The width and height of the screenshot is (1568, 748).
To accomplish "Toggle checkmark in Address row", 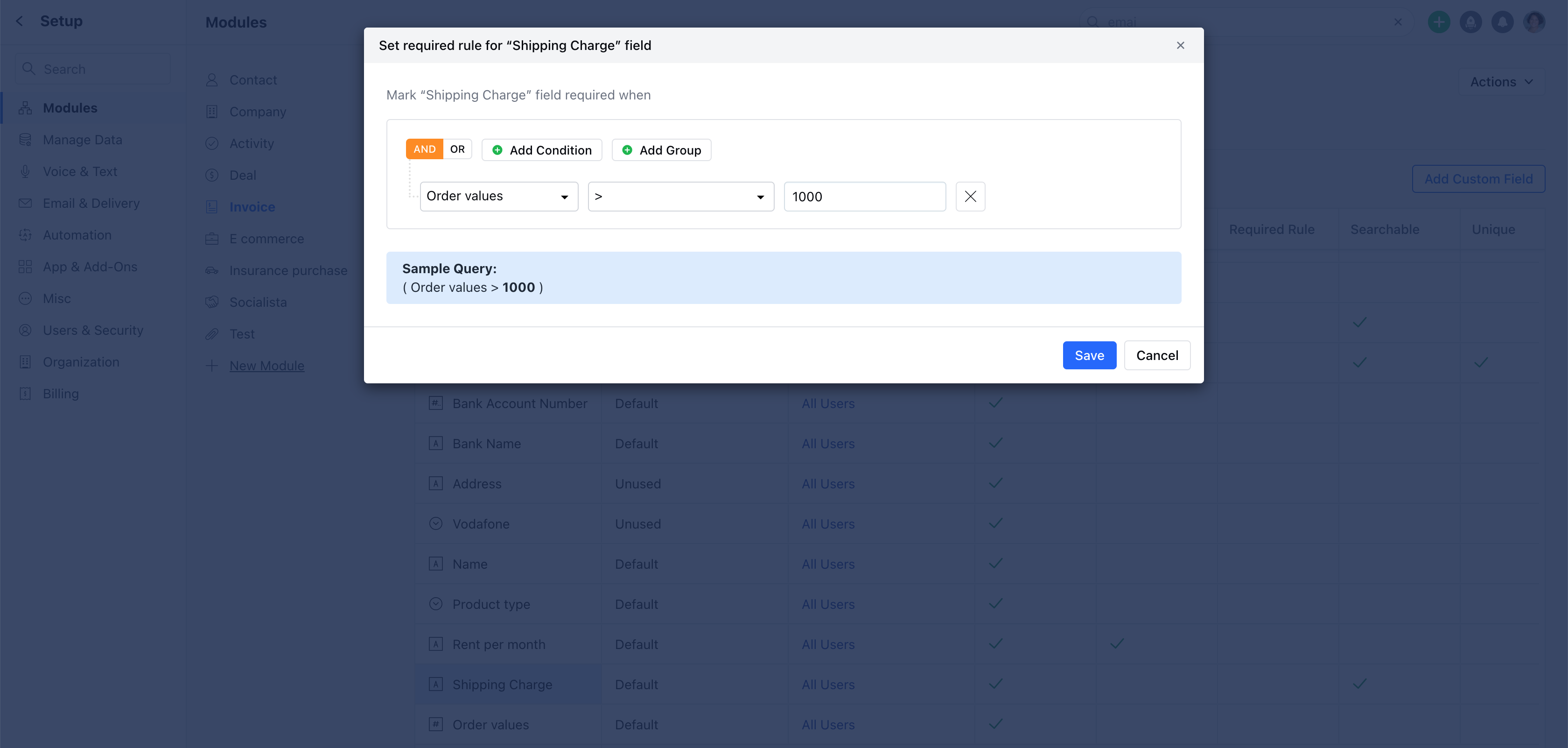I will click(x=995, y=483).
